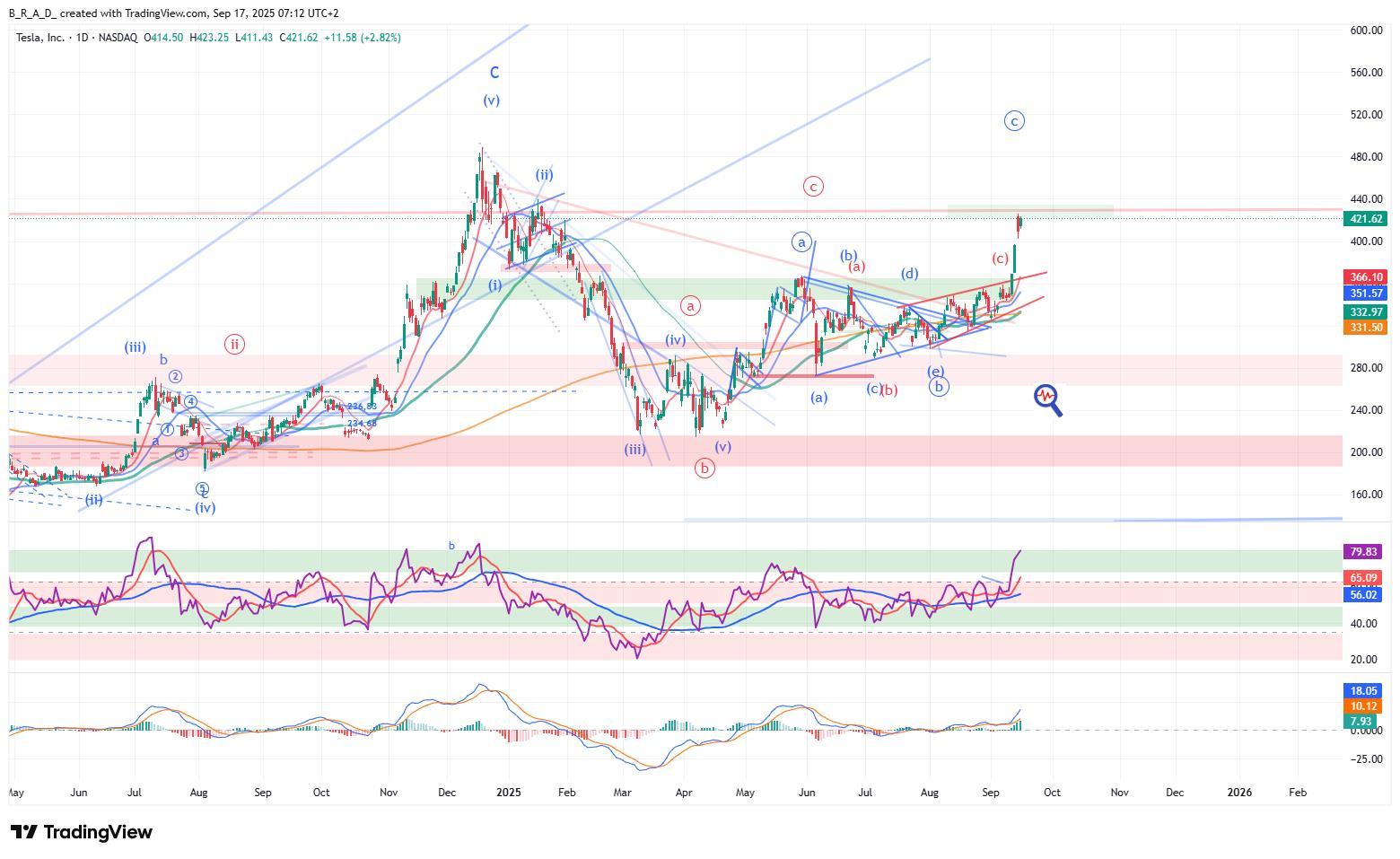The width and height of the screenshot is (1400, 859).
Task: Click the 234.68 price annotation
Action: point(362,423)
